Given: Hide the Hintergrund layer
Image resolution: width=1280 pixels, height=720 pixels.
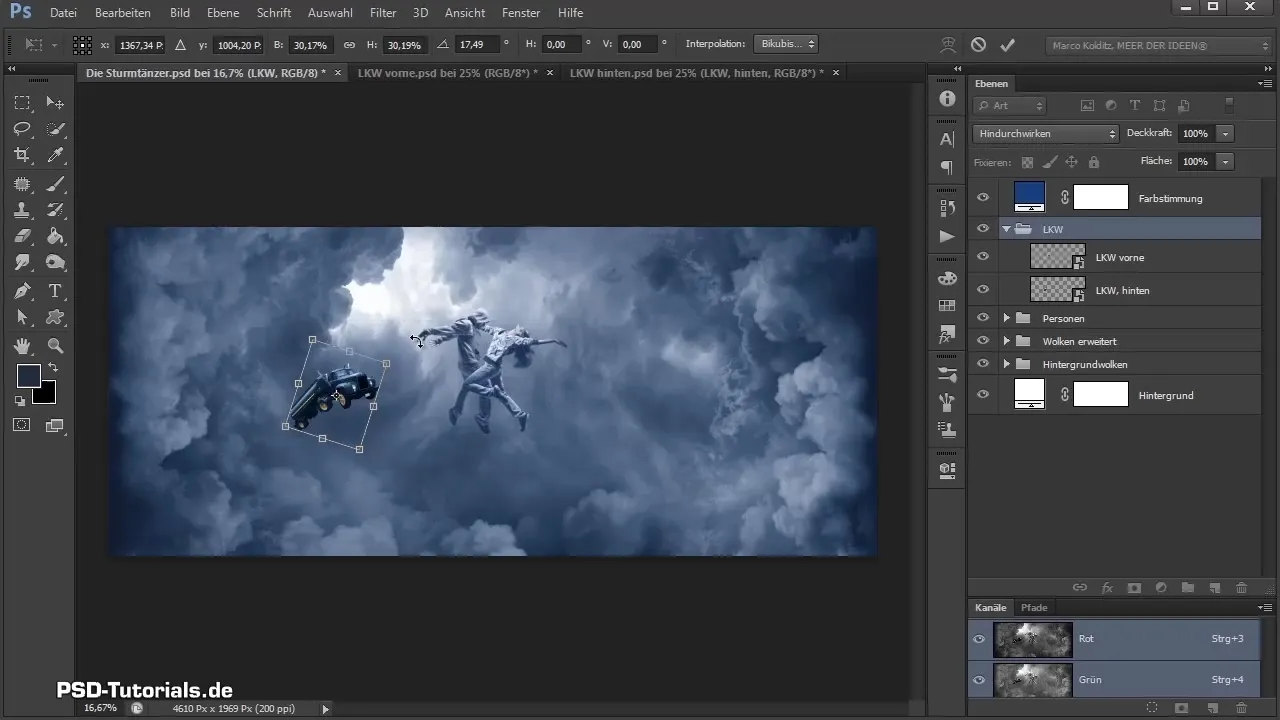Looking at the screenshot, I should tap(983, 395).
